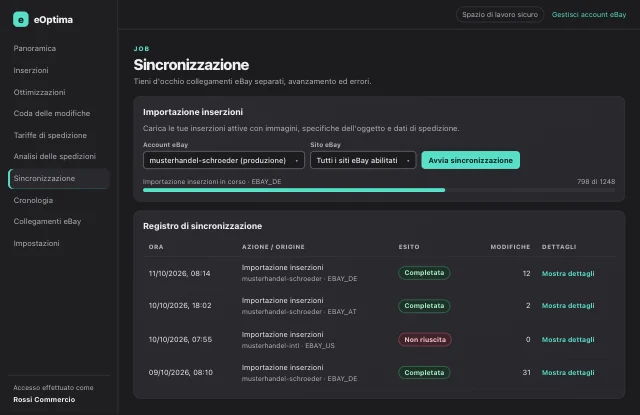Click the 'Importazione inserzioni in corso · EBAY_DE' status
The height and width of the screenshot is (415, 640).
(212, 182)
